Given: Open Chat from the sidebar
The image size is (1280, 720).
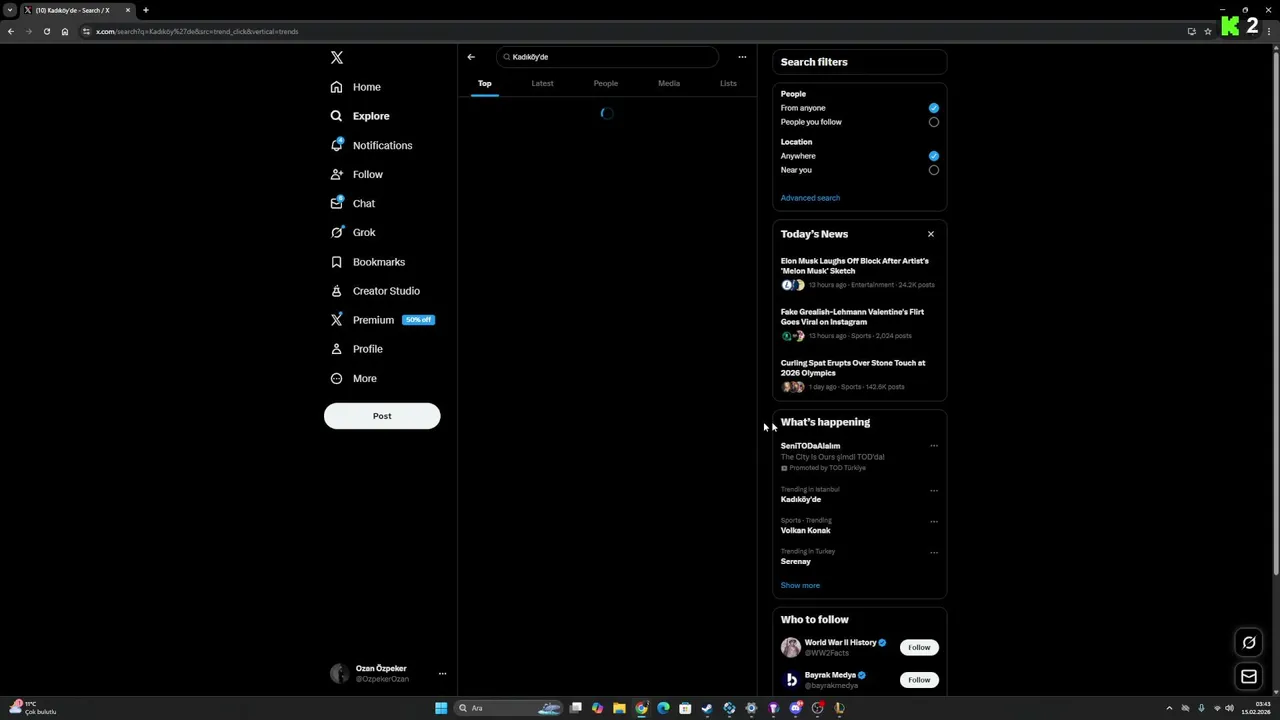Looking at the screenshot, I should coord(353,203).
